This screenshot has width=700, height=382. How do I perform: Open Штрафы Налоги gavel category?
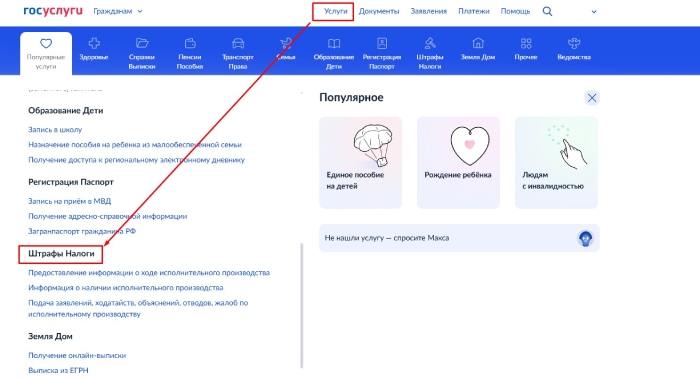click(429, 54)
